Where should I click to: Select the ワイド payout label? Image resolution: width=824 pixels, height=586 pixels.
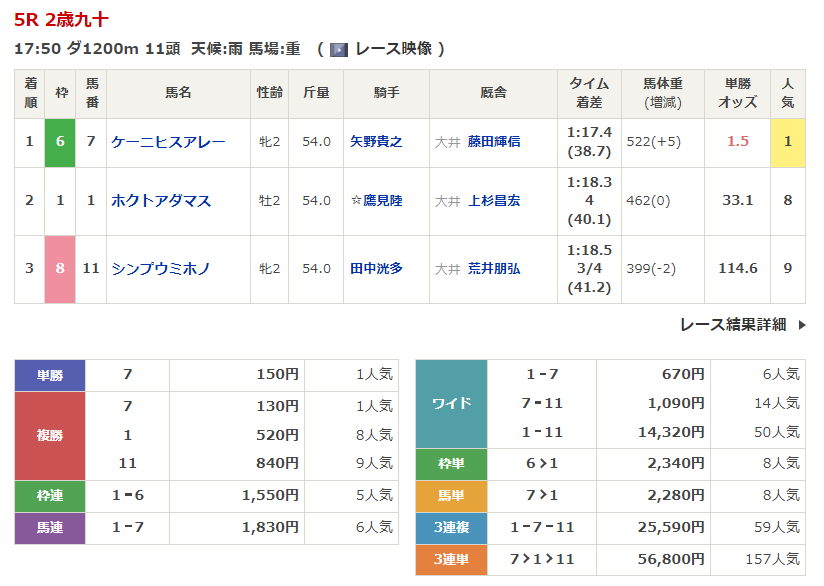click(x=451, y=403)
